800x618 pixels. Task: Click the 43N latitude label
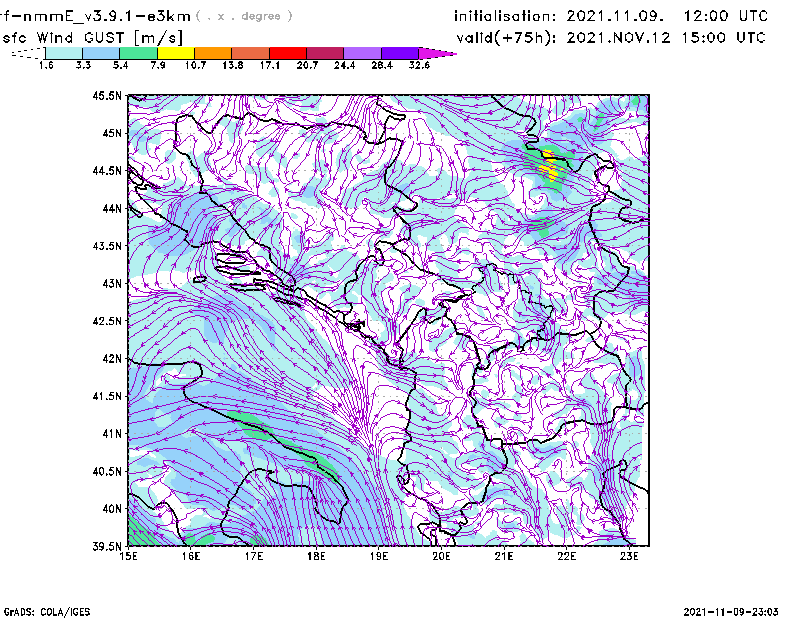pos(112,283)
